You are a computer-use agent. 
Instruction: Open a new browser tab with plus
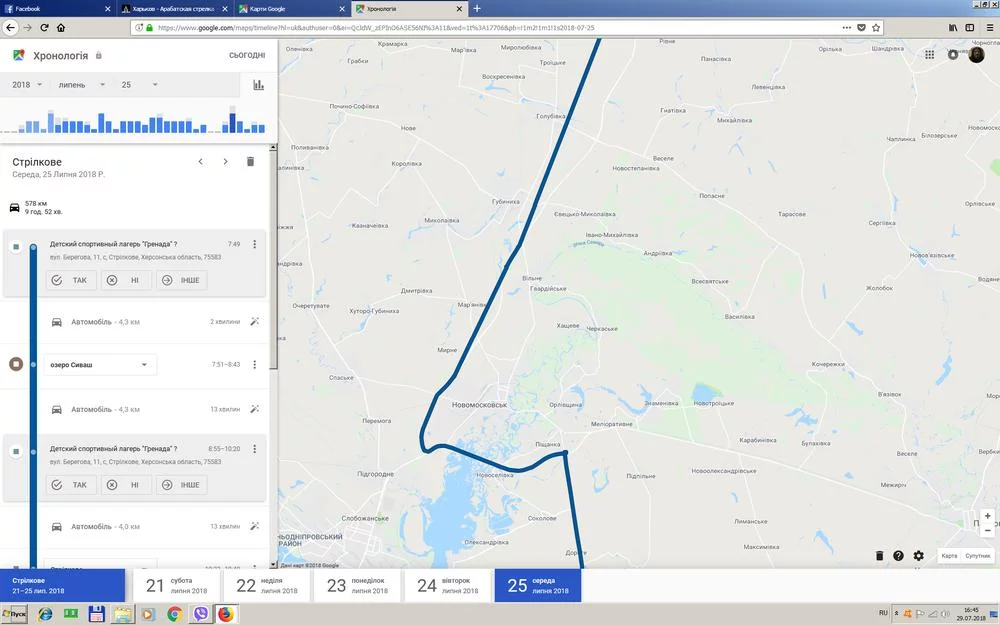tap(477, 9)
